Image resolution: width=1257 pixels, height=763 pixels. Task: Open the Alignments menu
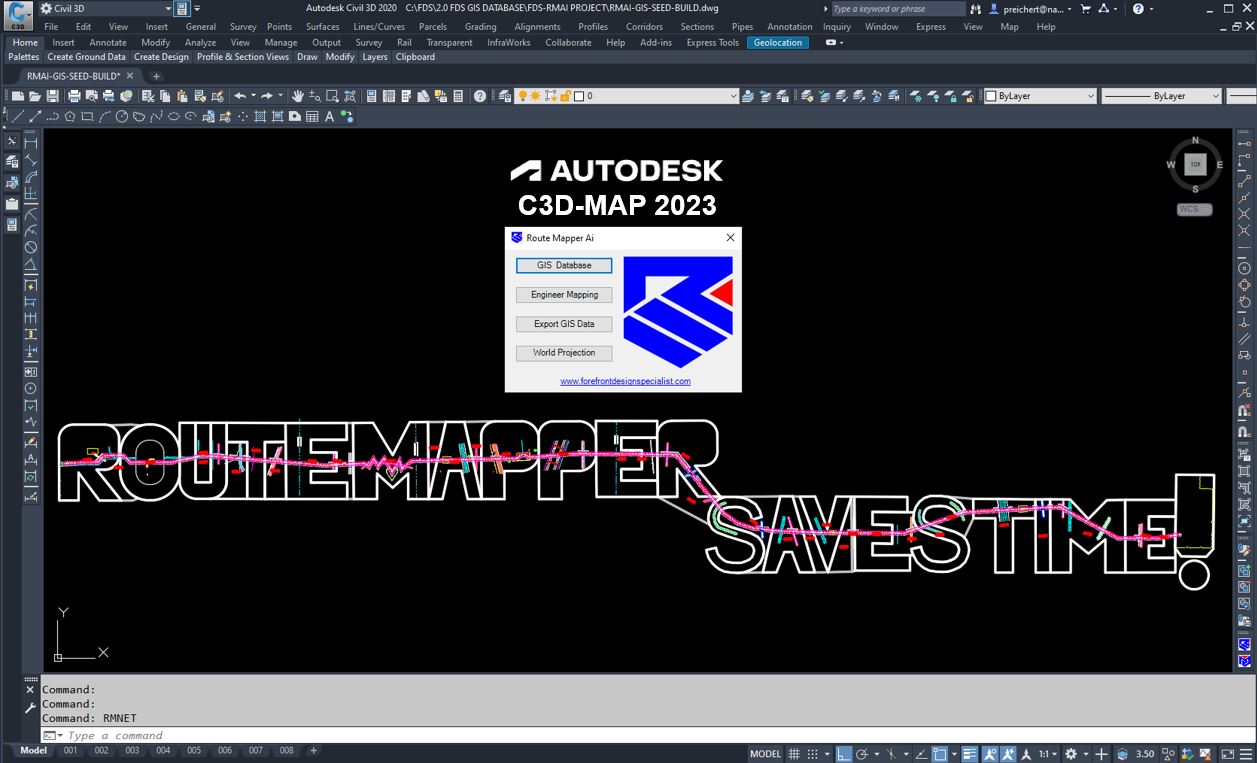[537, 27]
